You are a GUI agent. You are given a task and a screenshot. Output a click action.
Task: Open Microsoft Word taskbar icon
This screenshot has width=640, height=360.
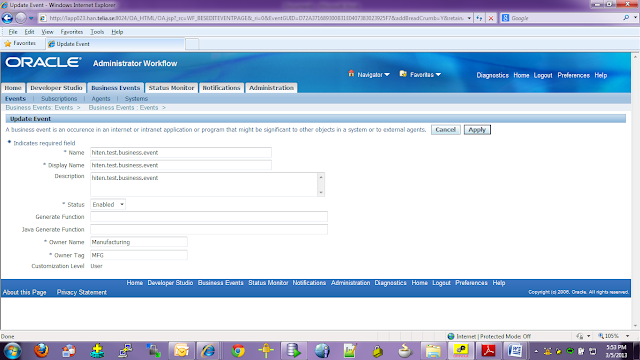(x=515, y=351)
